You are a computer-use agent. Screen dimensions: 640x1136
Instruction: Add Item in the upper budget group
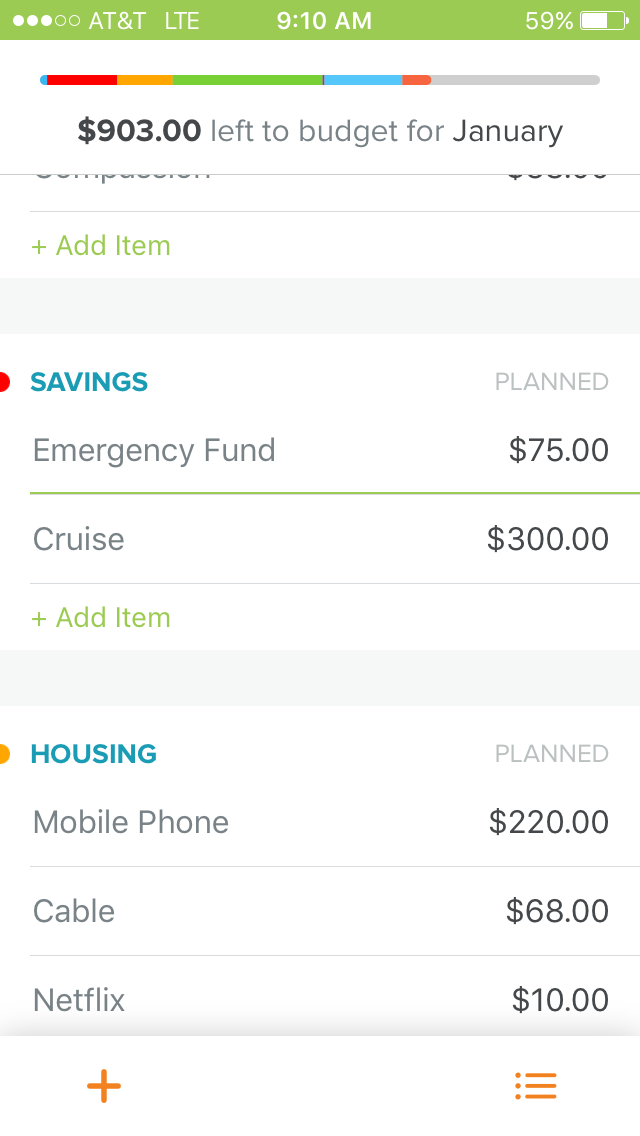(101, 246)
